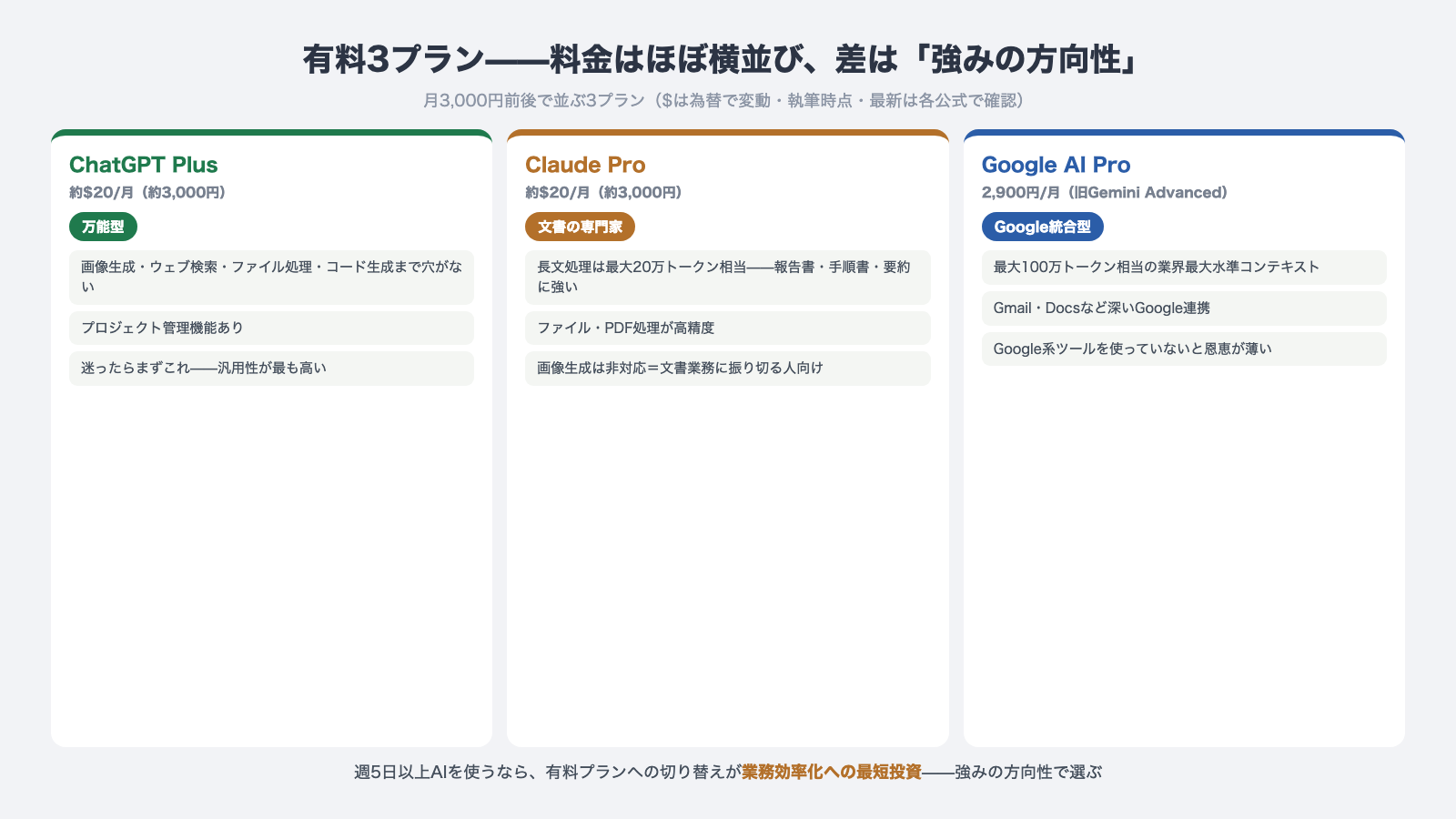Select the row 最大100万トークン相当の業界最大水準コンテキスト
The image size is (1456, 819).
(1184, 268)
